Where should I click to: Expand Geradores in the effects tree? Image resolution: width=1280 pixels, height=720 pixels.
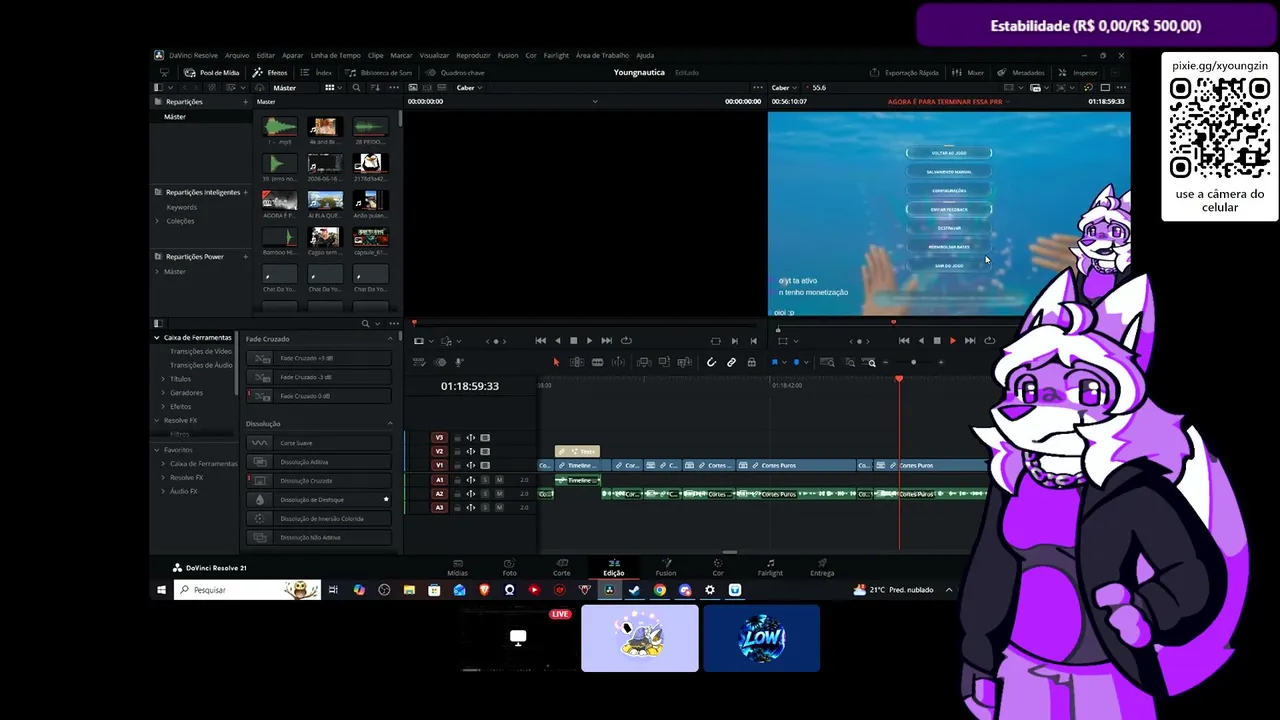coord(163,393)
